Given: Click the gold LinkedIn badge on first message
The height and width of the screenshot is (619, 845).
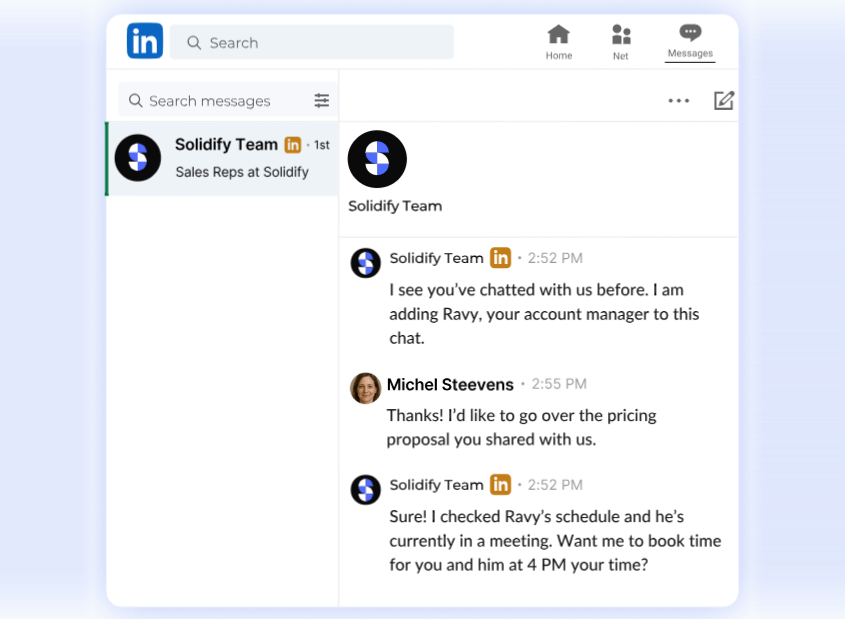Looking at the screenshot, I should (x=500, y=258).
